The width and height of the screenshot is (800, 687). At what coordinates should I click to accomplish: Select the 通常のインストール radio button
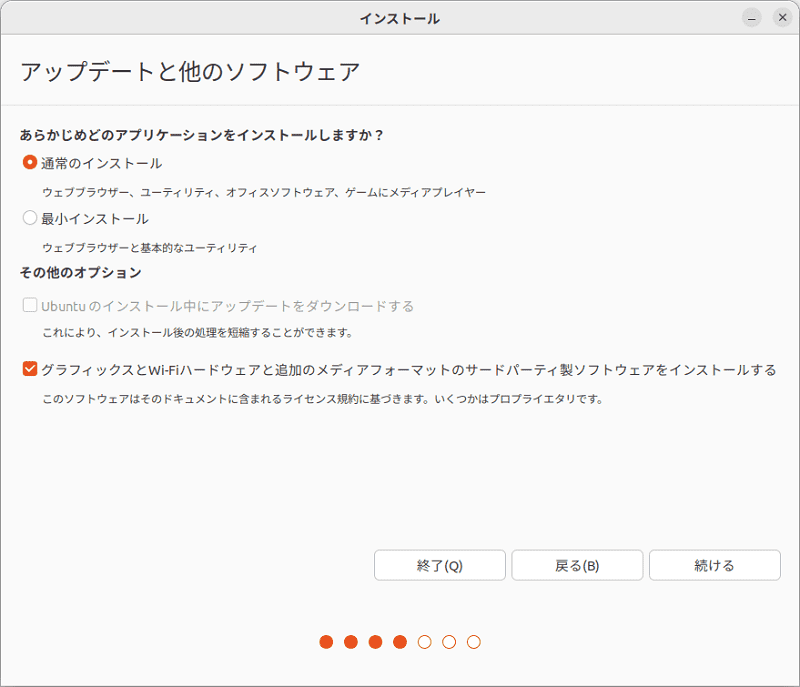pos(30,163)
